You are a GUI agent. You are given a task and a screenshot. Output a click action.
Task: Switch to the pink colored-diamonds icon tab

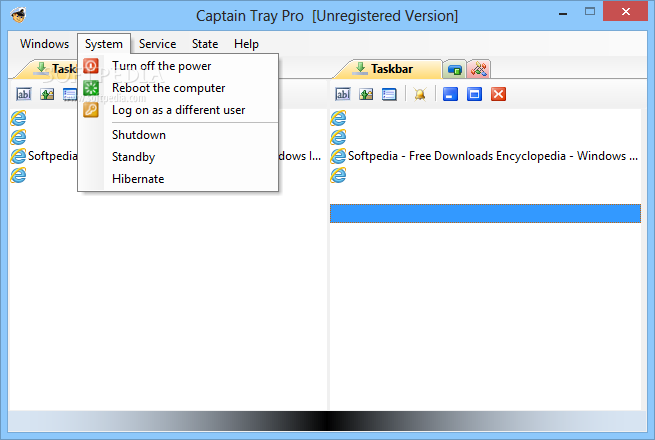[x=479, y=69]
